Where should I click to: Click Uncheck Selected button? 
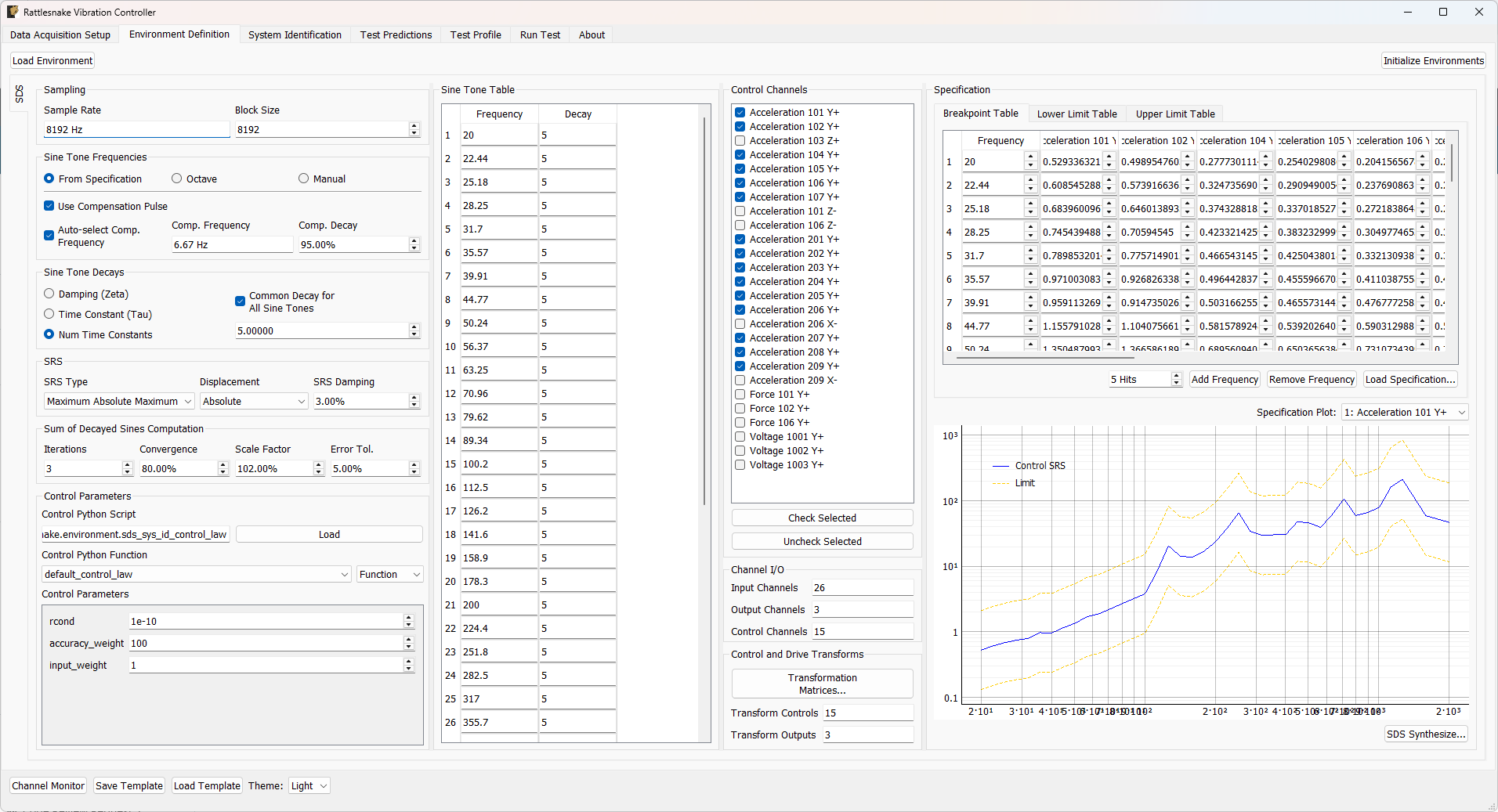click(x=822, y=541)
